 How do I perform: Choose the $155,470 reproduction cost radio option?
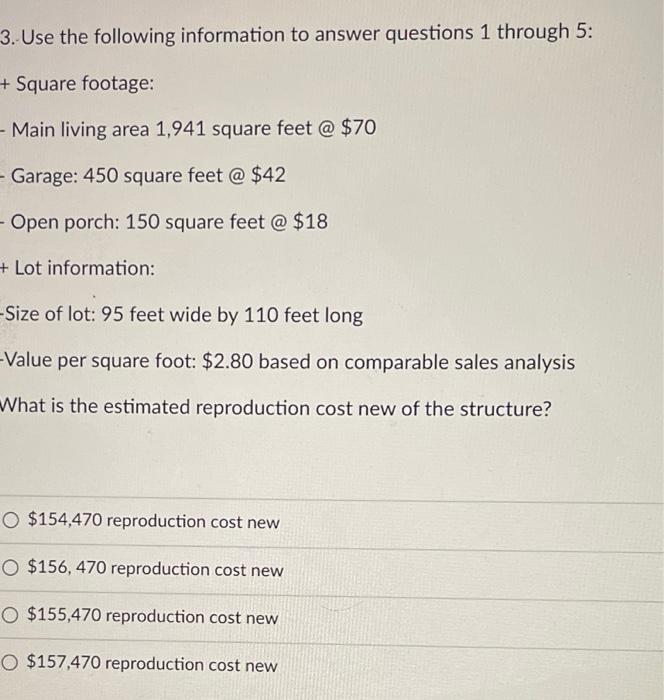coord(10,616)
